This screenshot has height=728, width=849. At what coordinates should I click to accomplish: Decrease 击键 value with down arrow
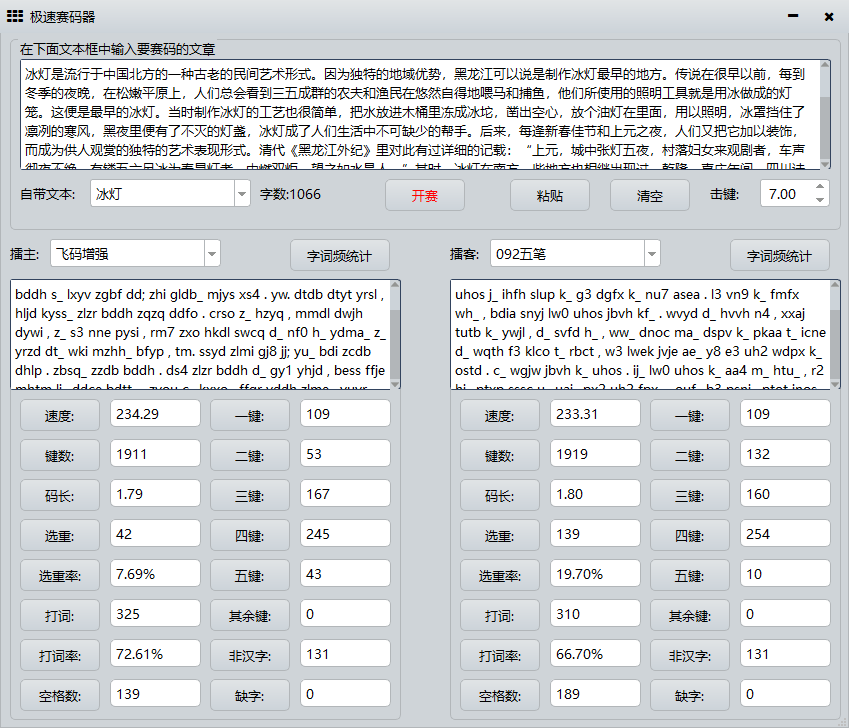820,200
